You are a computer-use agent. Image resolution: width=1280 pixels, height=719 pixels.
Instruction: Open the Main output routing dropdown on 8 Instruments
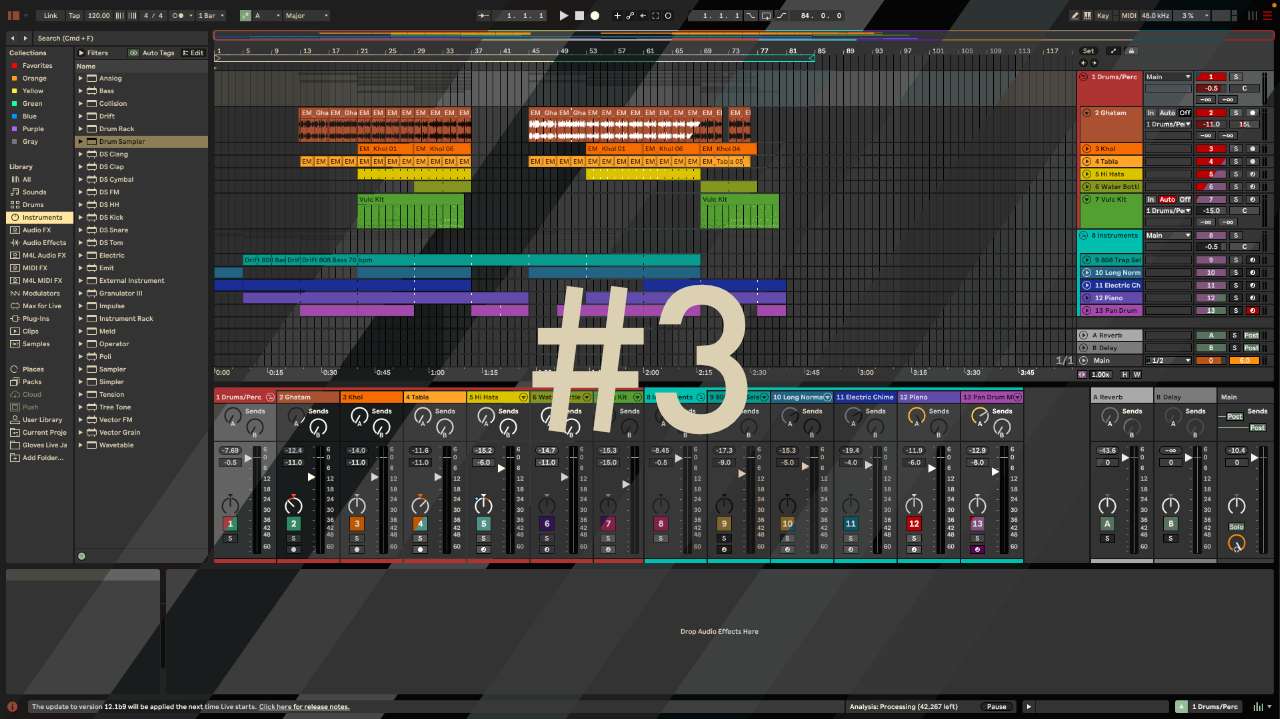[x=1169, y=235]
